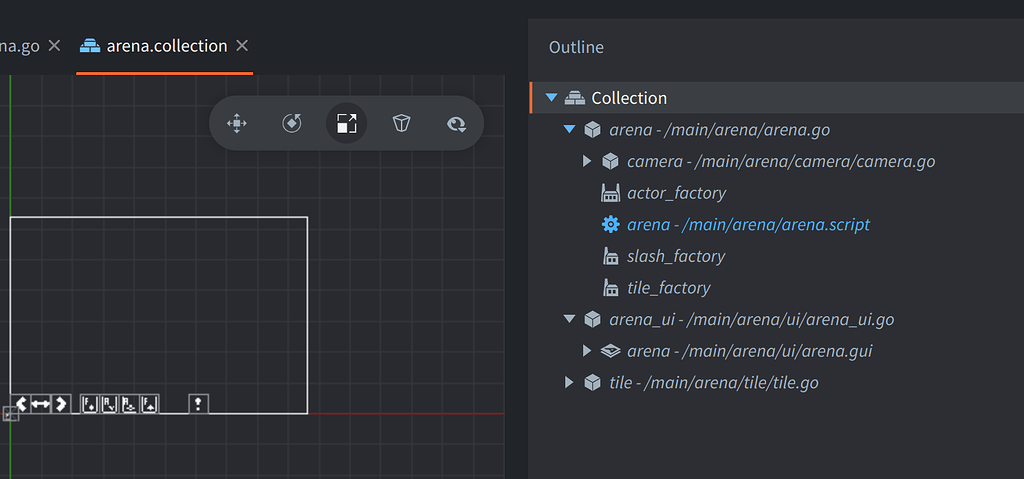1024x479 pixels.
Task: Collapse the Collection root node
Action: pyautogui.click(x=551, y=98)
